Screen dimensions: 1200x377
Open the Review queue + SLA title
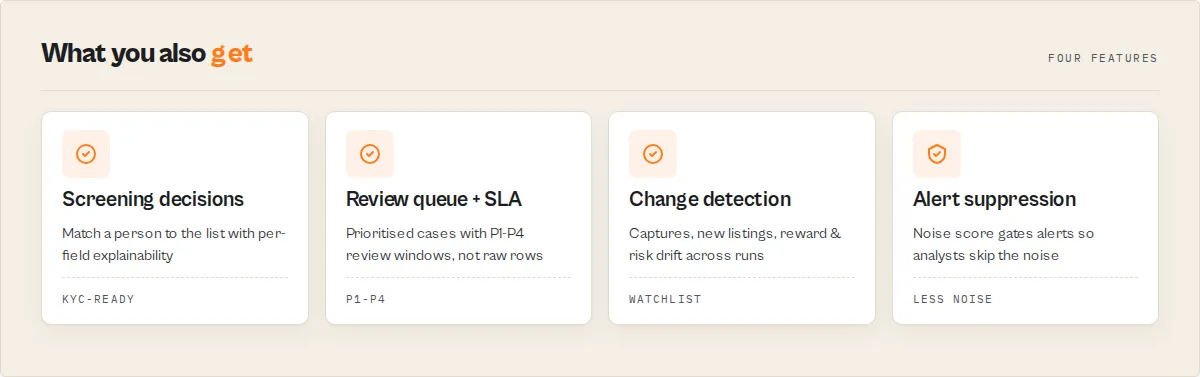[x=434, y=199]
